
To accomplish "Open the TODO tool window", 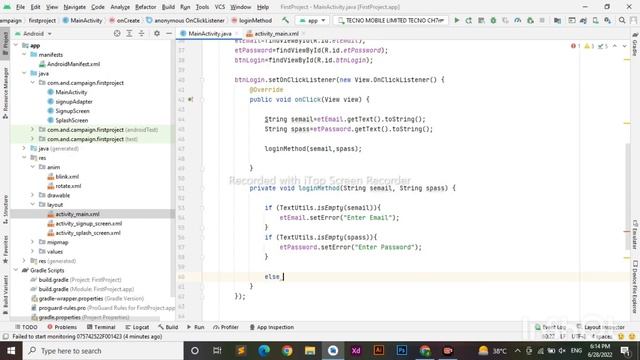I will coord(26,327).
